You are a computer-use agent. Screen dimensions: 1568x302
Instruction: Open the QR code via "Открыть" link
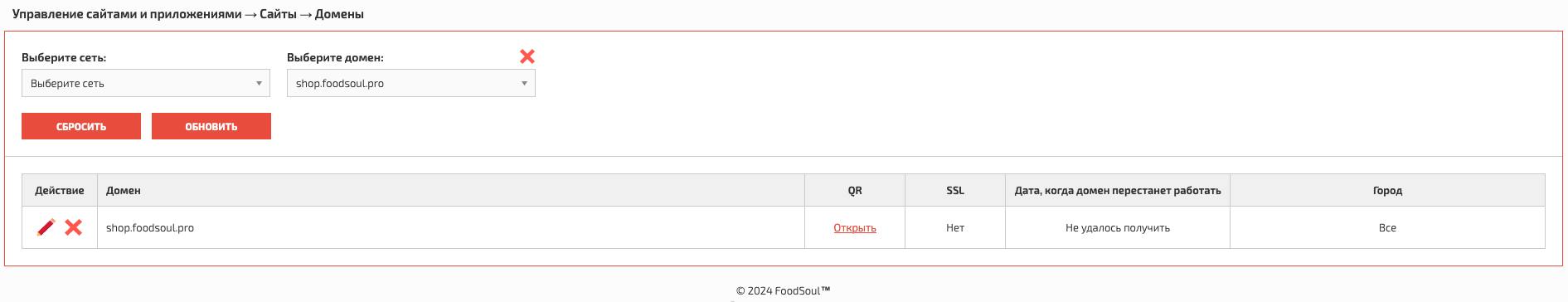pyautogui.click(x=855, y=228)
